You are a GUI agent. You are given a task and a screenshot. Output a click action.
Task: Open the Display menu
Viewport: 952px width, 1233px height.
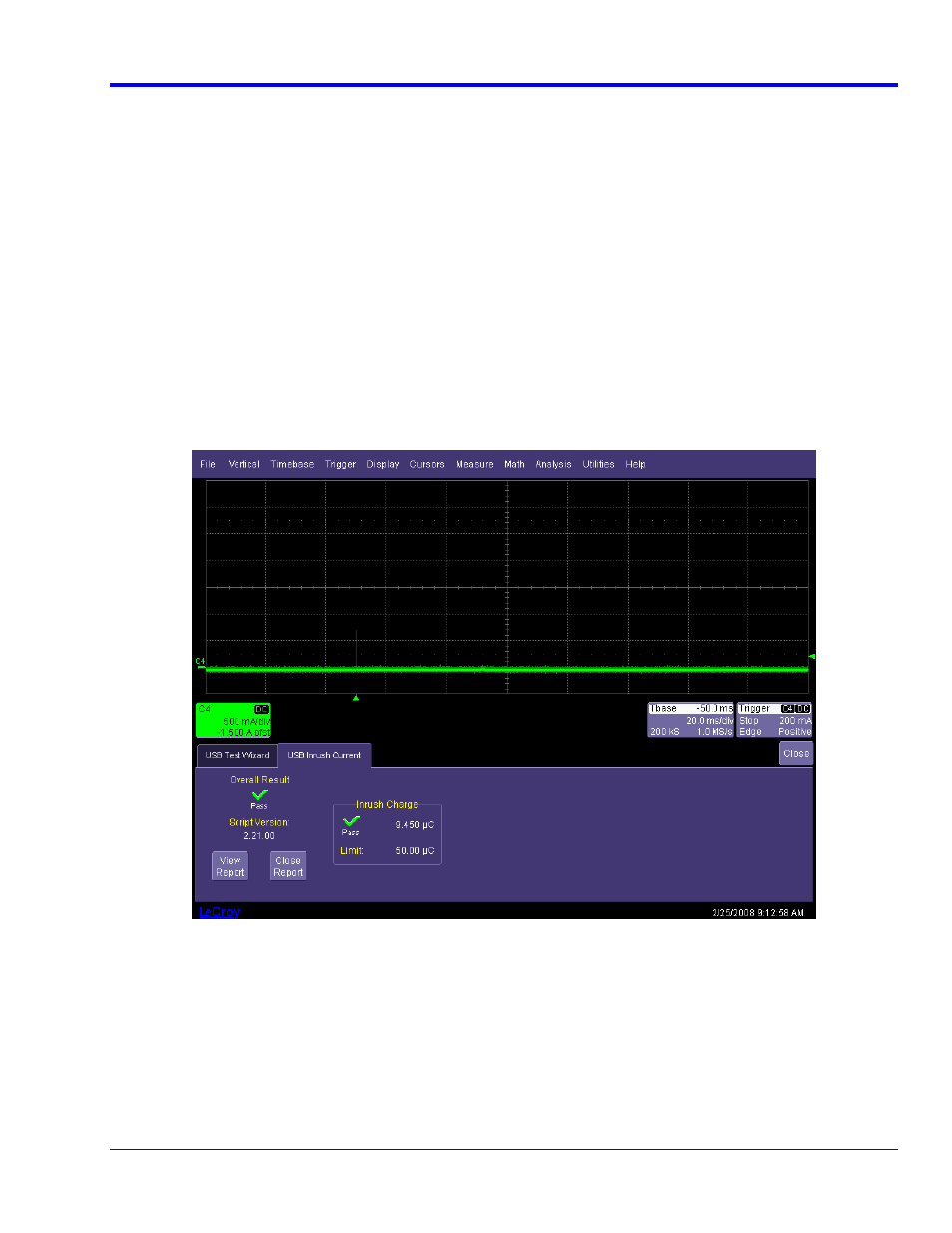point(383,464)
